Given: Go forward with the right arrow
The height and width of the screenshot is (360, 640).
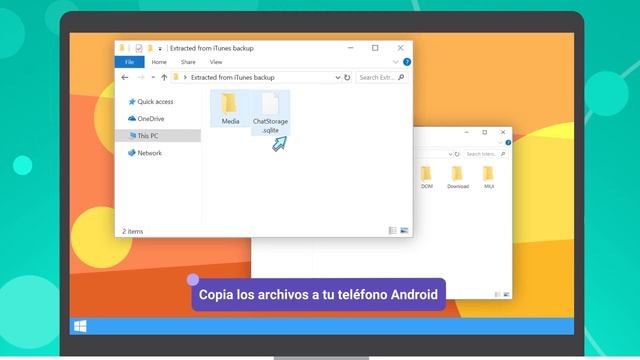Looking at the screenshot, I should coord(141,77).
